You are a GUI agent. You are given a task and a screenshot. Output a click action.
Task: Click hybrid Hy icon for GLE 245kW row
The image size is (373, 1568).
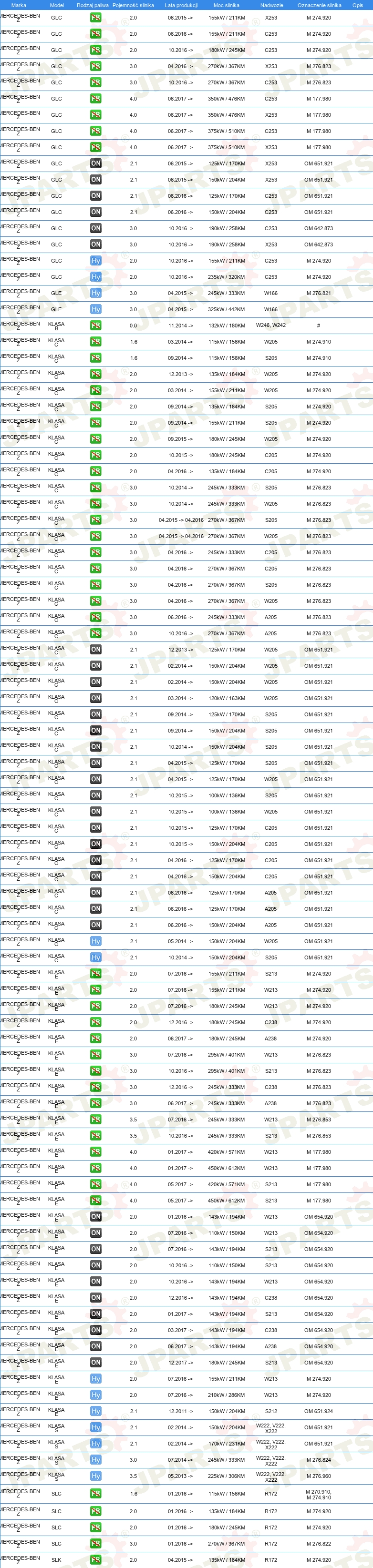point(96,293)
